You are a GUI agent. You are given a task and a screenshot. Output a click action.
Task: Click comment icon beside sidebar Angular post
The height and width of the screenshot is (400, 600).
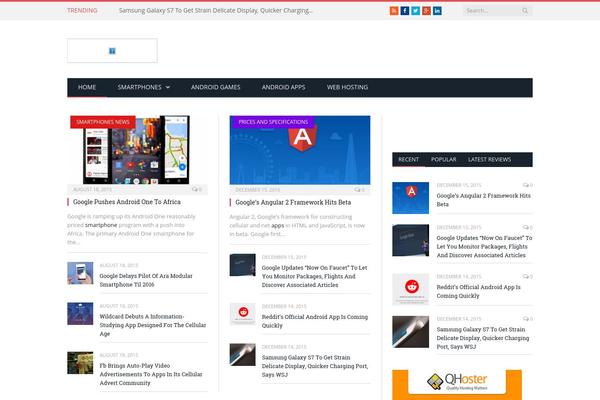528,185
